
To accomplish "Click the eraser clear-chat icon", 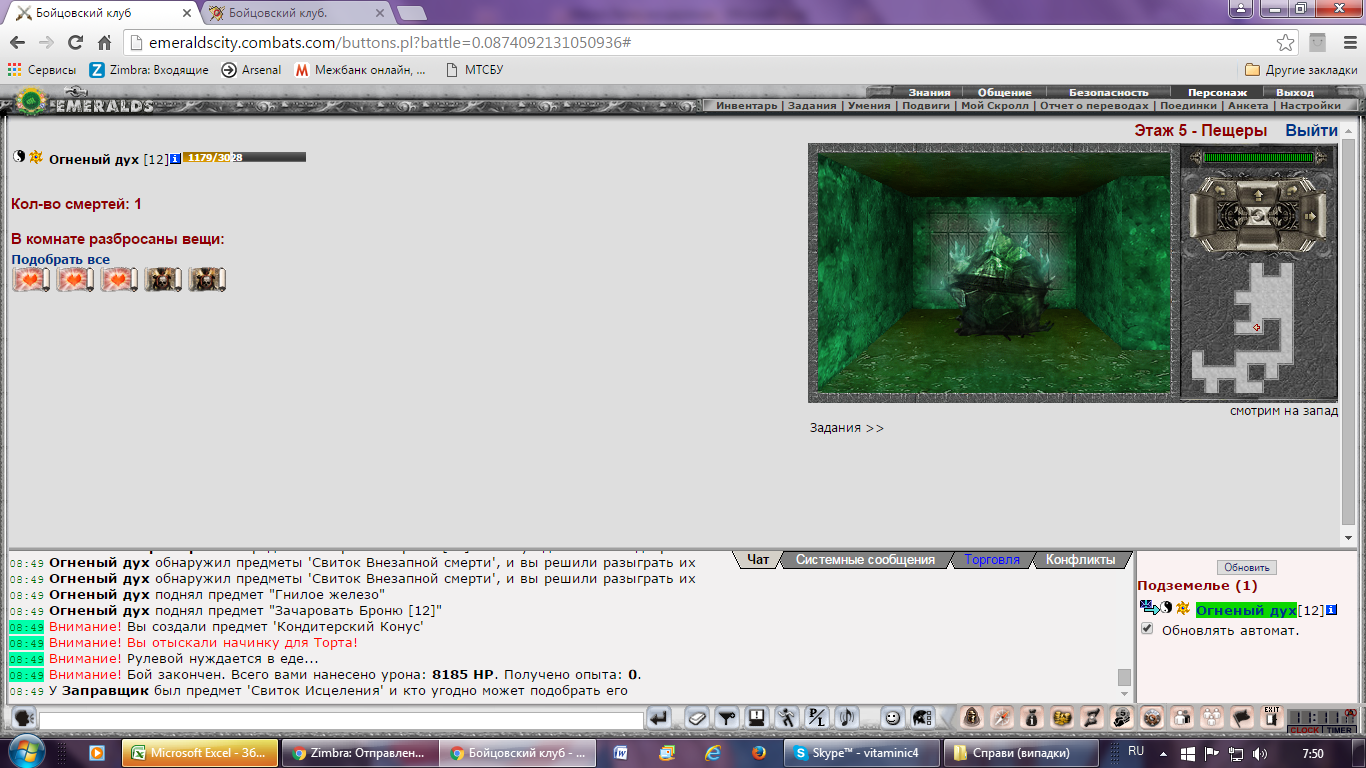I will coord(698,717).
